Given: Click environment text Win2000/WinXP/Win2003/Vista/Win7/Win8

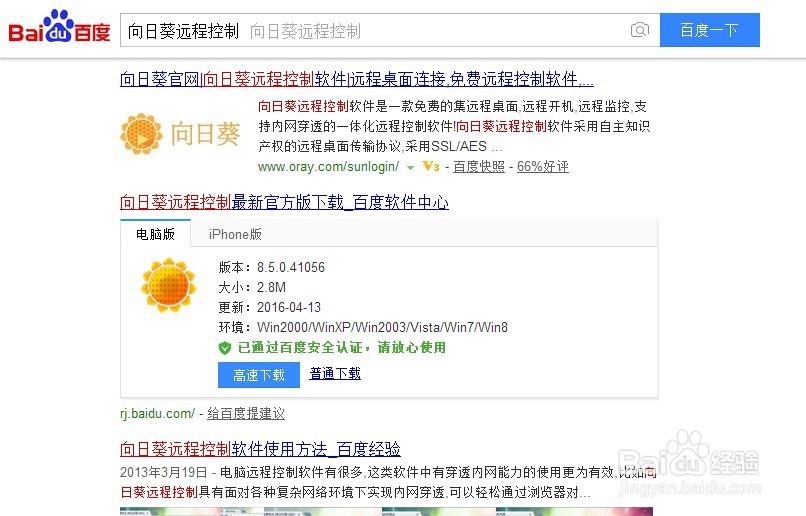Looking at the screenshot, I should (382, 327).
